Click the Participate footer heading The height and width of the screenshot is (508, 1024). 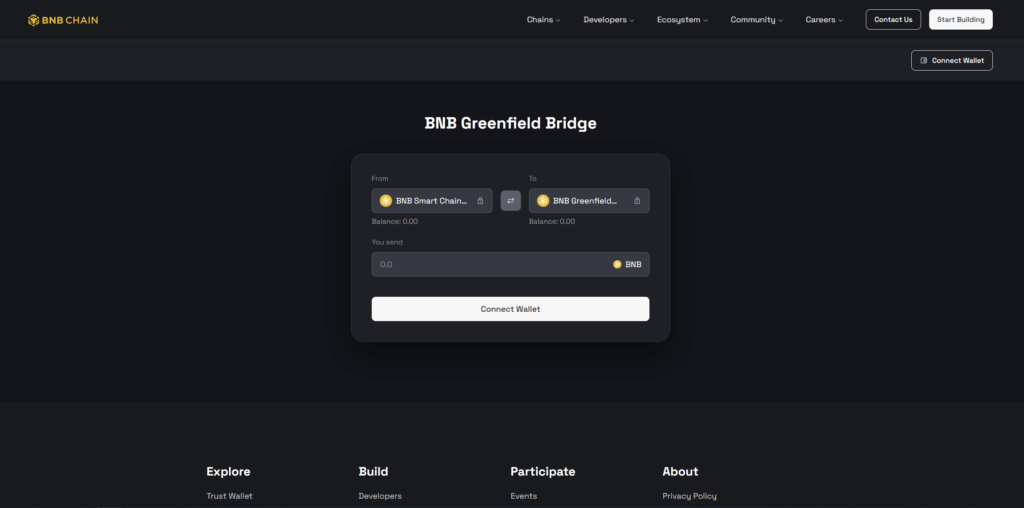543,471
